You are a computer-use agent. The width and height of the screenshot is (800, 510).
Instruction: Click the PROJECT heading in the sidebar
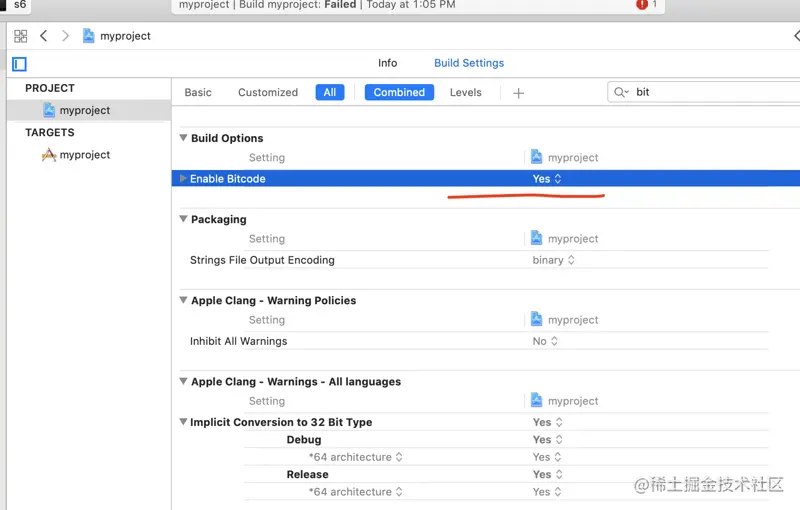[50, 88]
